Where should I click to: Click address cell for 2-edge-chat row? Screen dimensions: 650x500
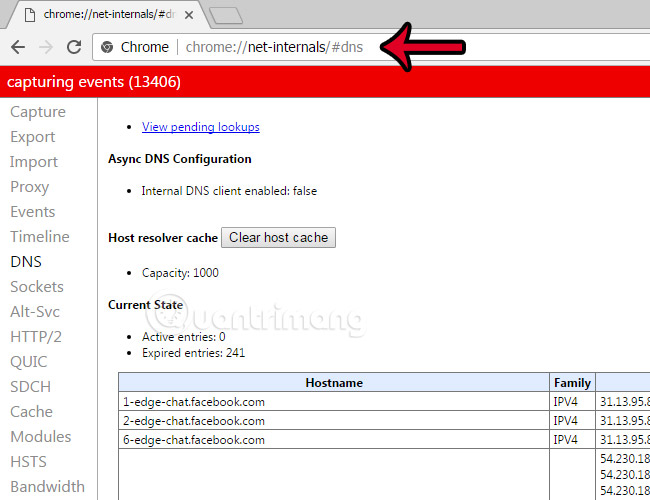coord(623,420)
